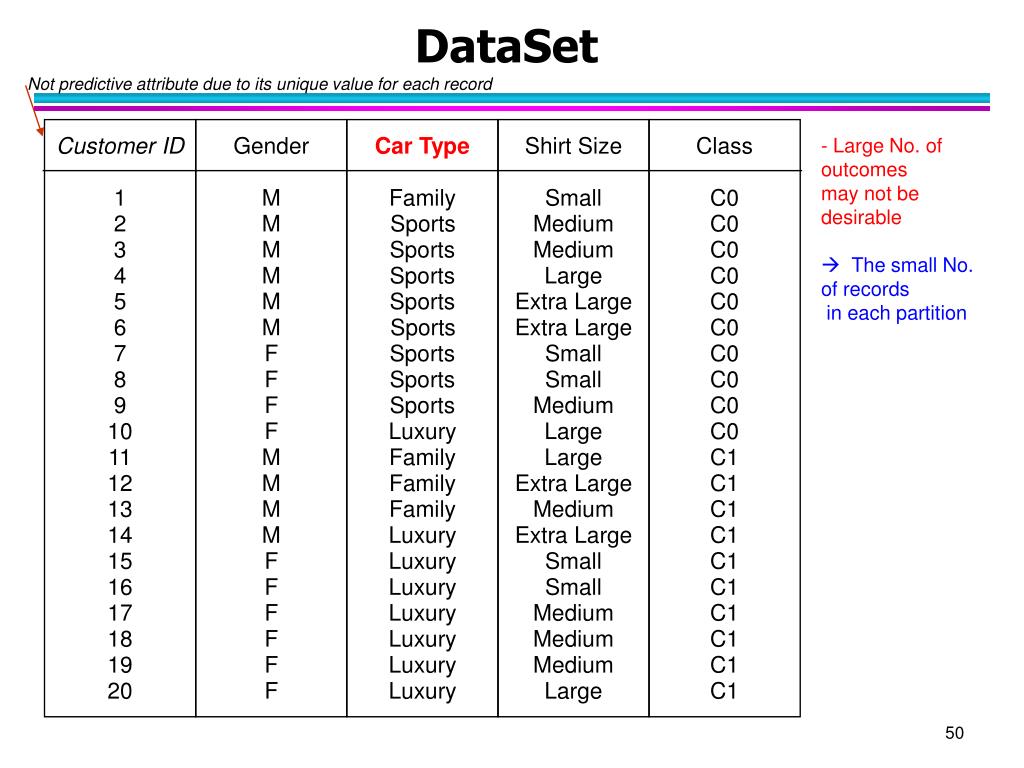The height and width of the screenshot is (768, 1024).
Task: Click gender "F" in customer 20 row
Action: click(271, 691)
